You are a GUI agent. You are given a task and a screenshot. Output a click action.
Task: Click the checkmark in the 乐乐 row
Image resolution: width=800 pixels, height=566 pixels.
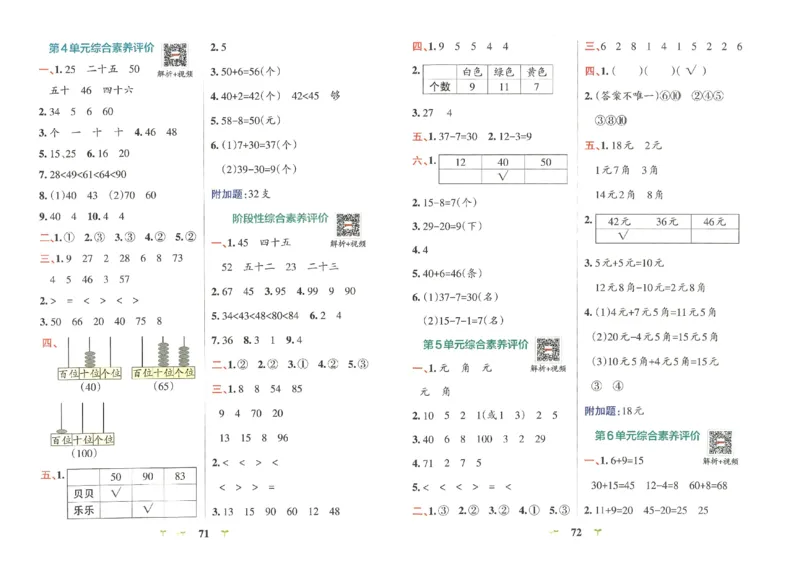tap(147, 508)
